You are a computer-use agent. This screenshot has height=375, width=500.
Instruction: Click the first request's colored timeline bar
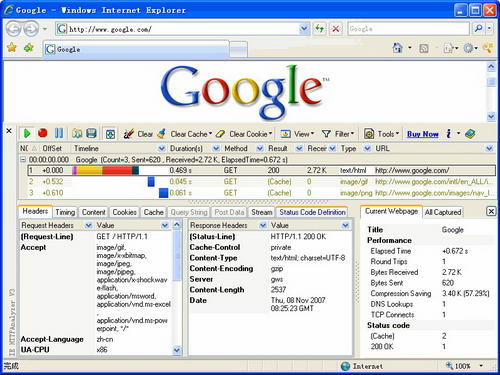click(105, 171)
